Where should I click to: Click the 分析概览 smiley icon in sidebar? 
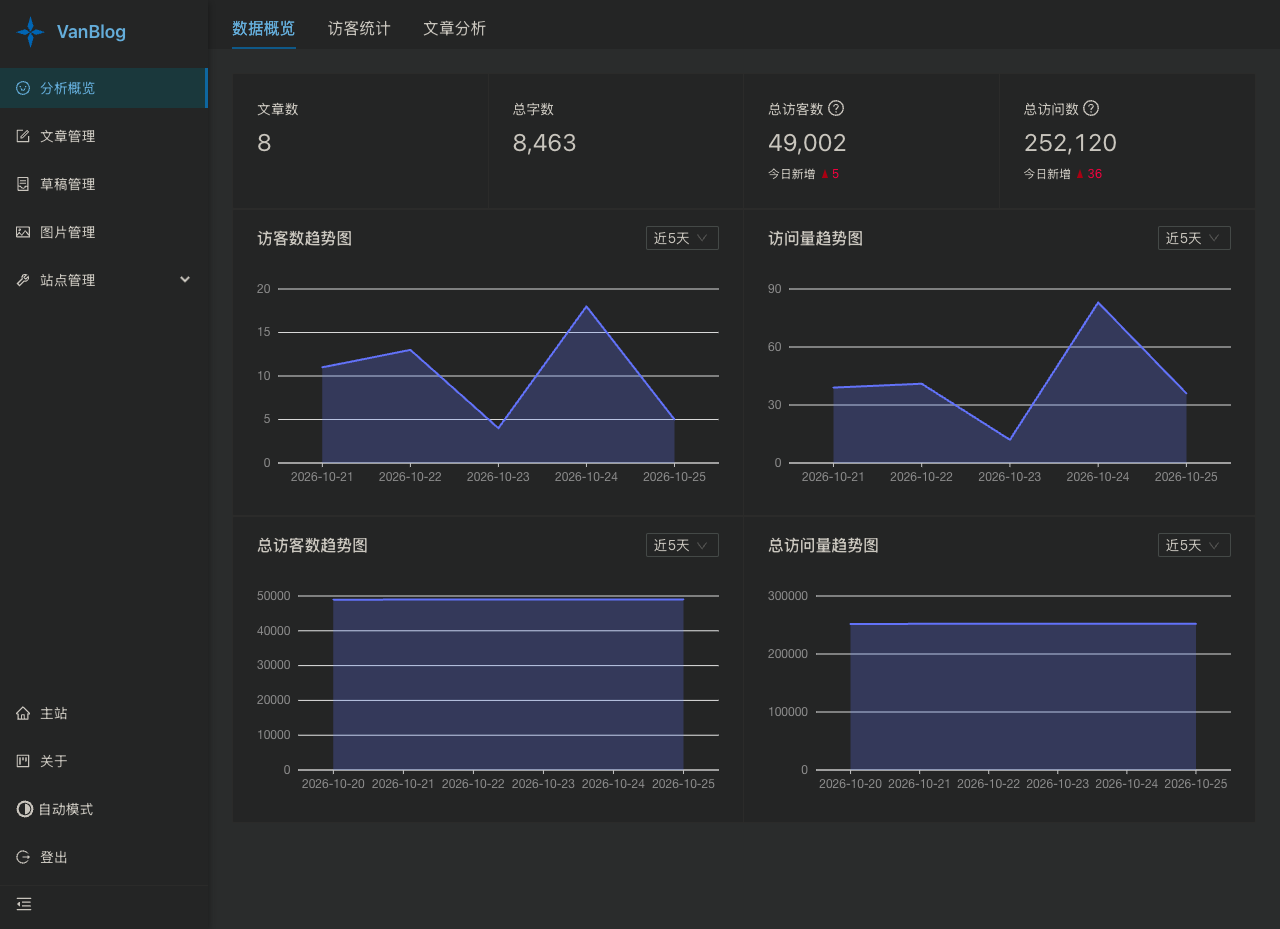23,88
